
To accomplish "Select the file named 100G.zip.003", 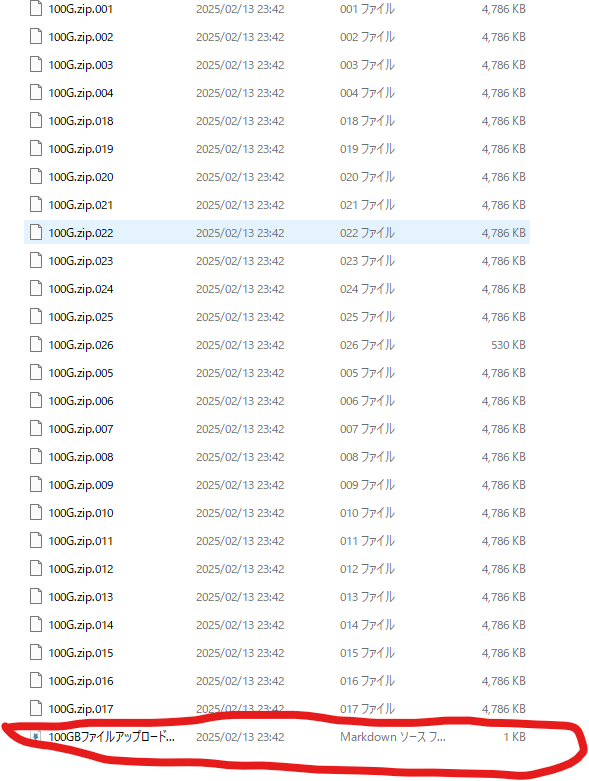I will (81, 65).
